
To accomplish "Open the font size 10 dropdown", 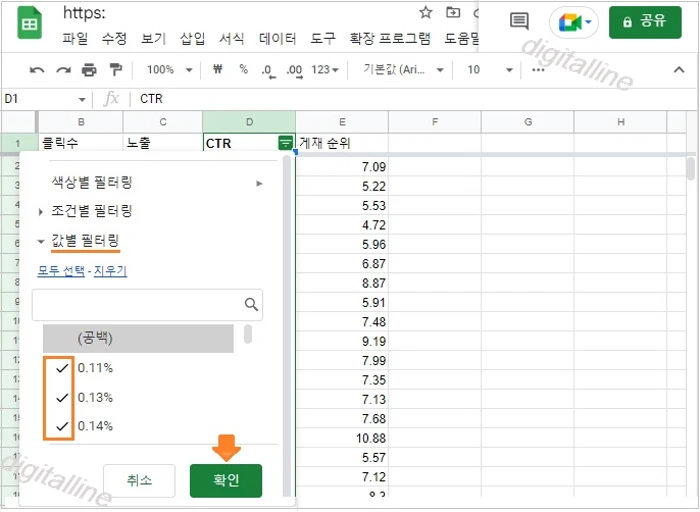I will coord(490,70).
